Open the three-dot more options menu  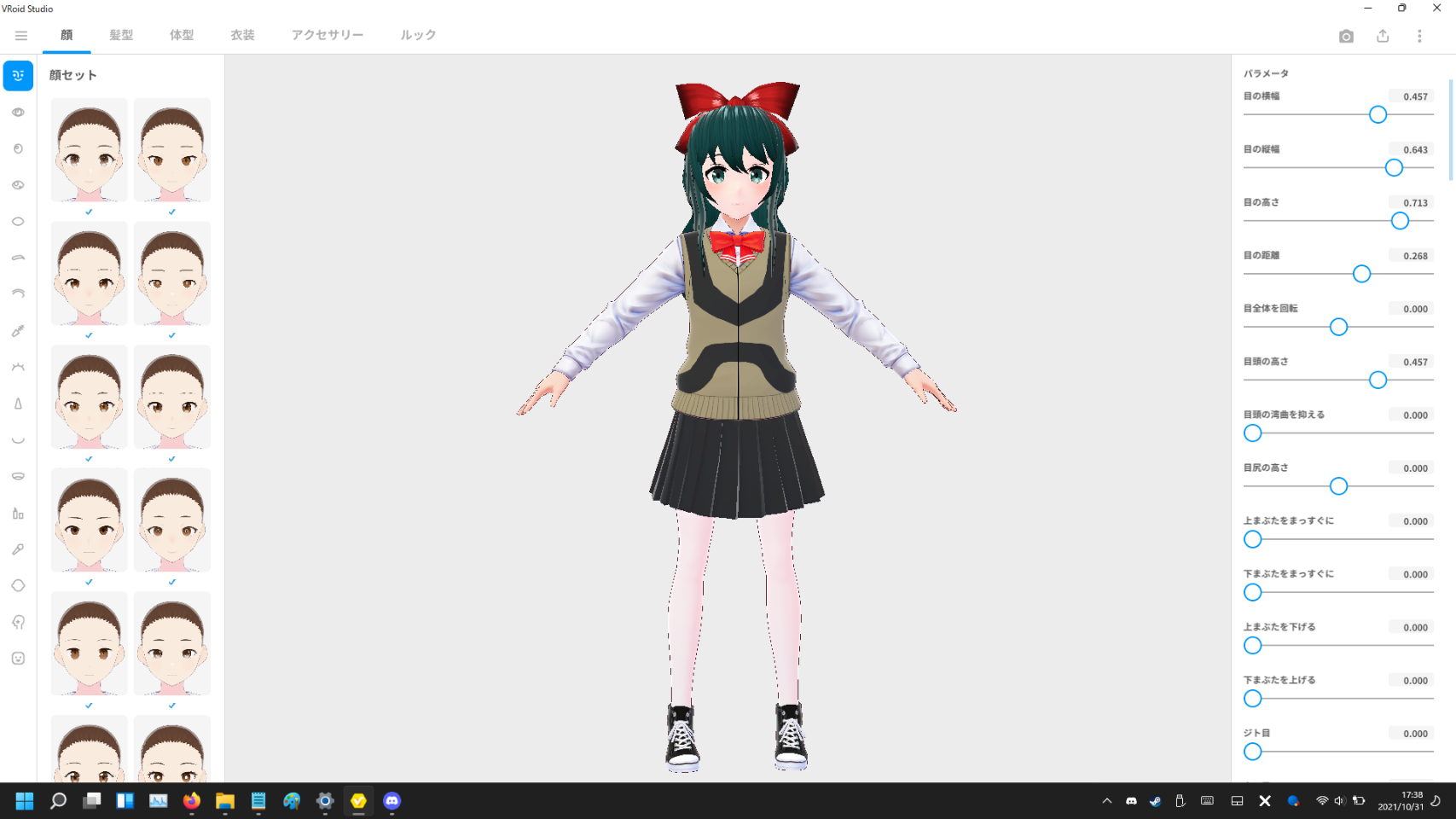[1419, 36]
